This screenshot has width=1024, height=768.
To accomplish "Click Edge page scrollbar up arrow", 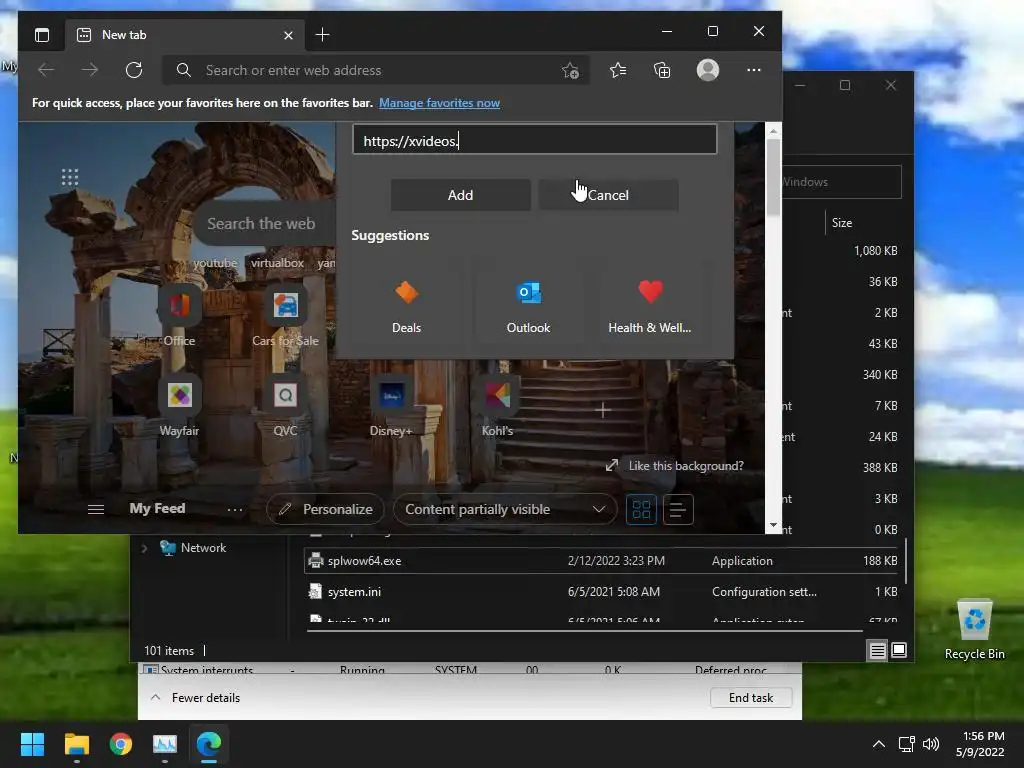I will [x=773, y=131].
